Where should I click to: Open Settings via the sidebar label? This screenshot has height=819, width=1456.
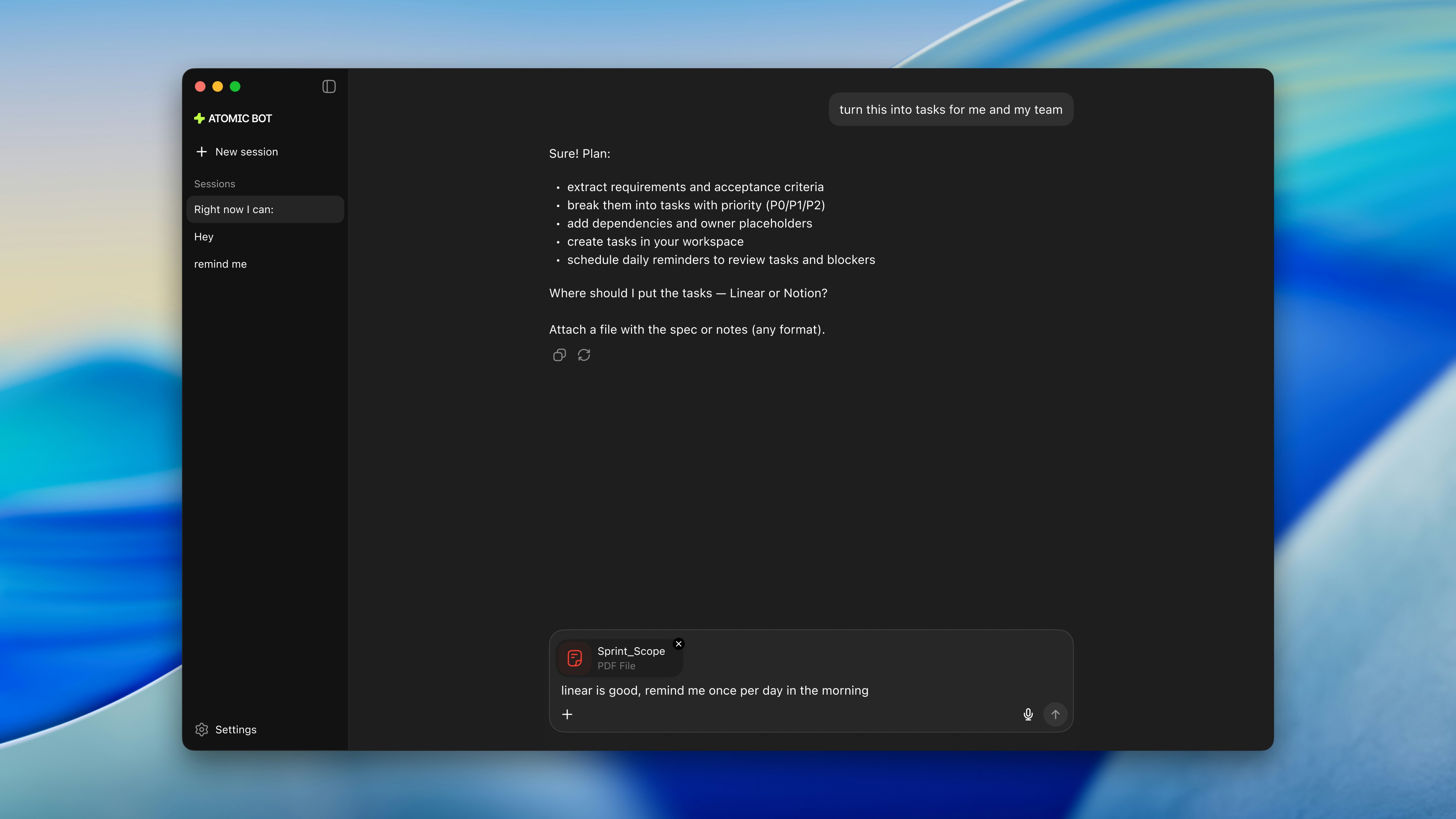pyautogui.click(x=236, y=729)
